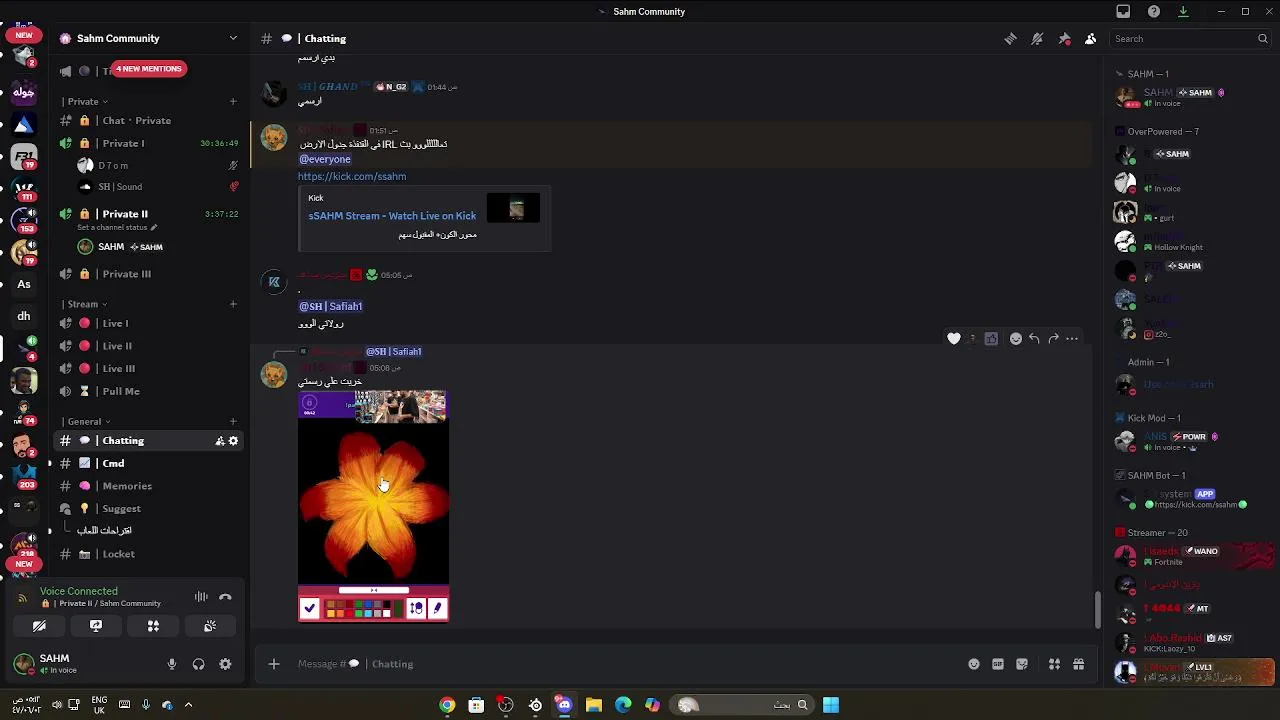Open pinned messages
1280x720 pixels.
coord(1064,39)
